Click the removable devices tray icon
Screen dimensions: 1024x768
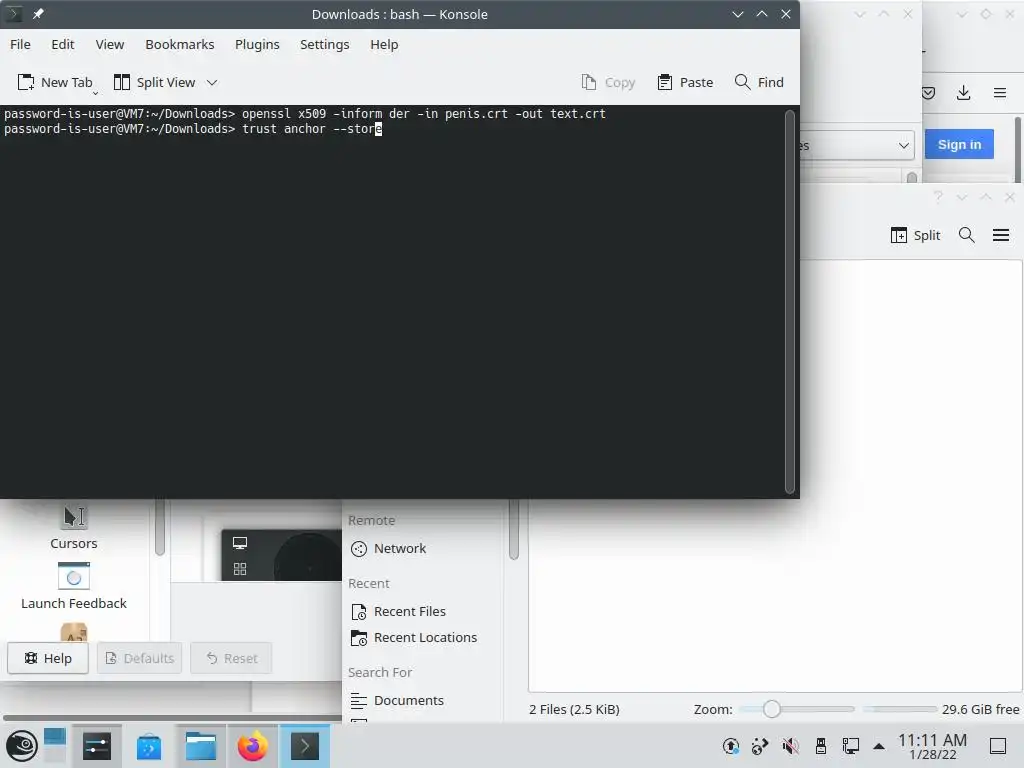tap(821, 746)
